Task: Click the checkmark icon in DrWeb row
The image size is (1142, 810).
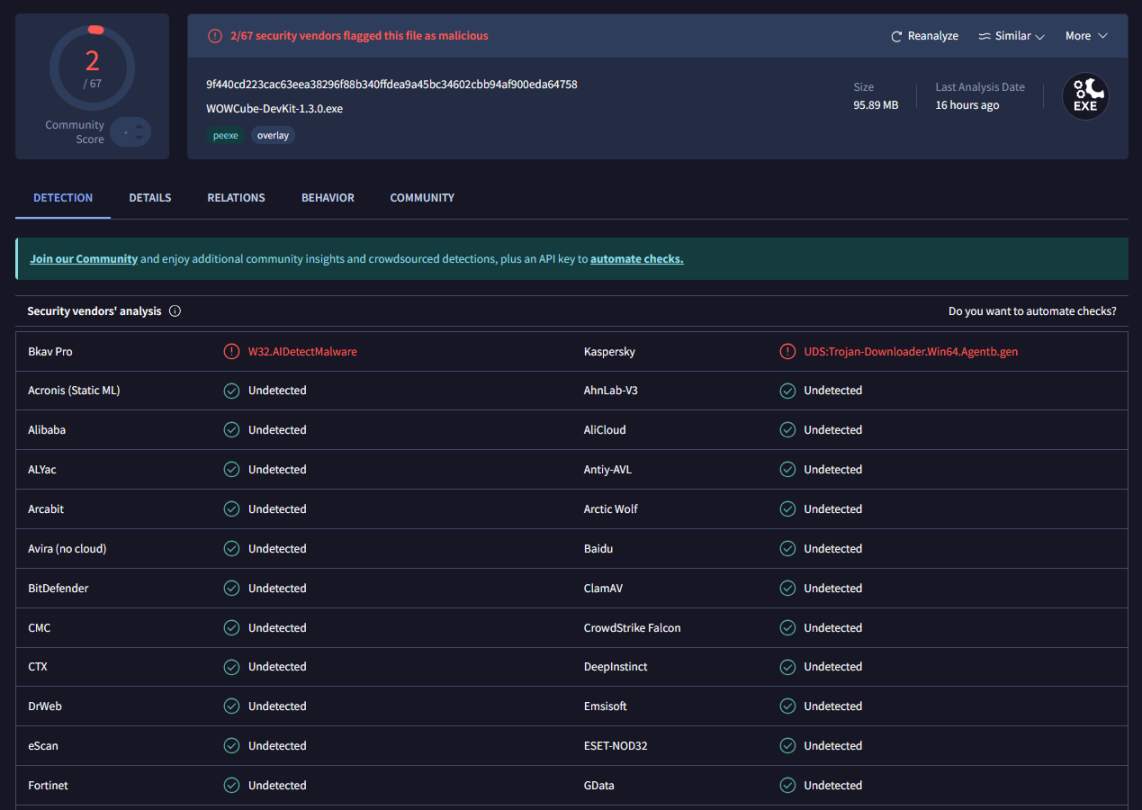Action: (232, 707)
